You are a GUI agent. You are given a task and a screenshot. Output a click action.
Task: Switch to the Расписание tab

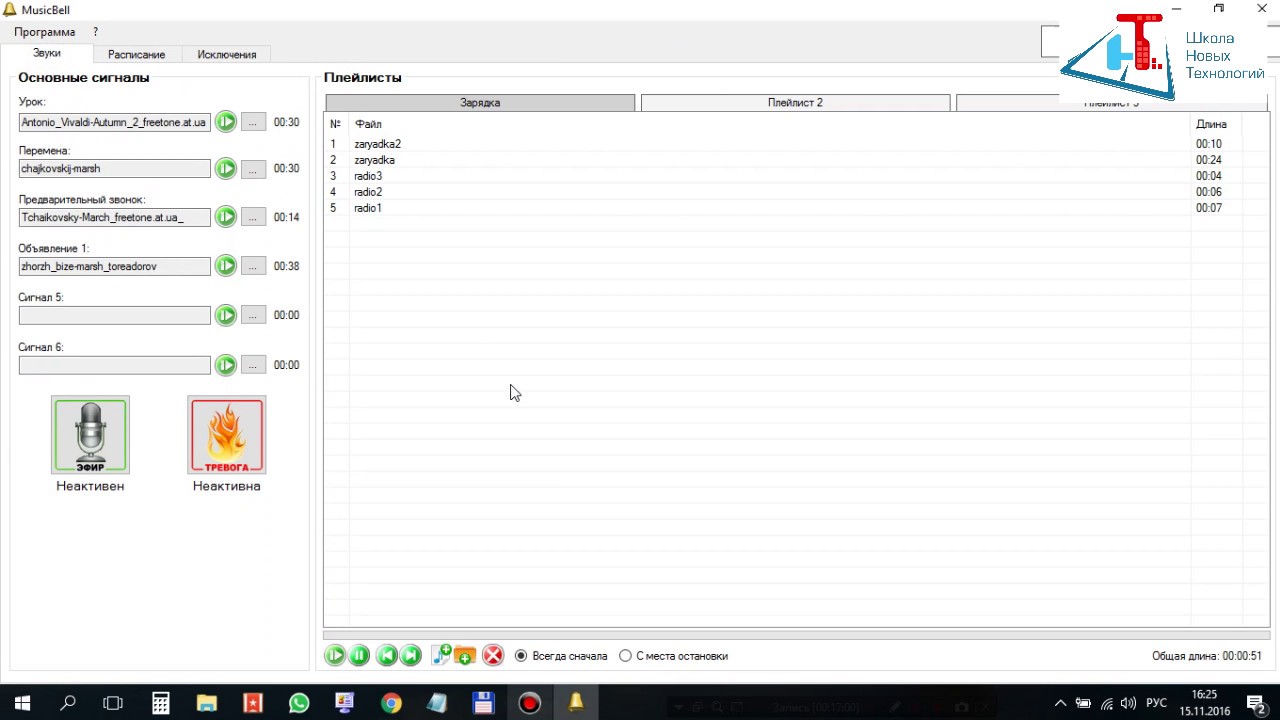point(137,55)
